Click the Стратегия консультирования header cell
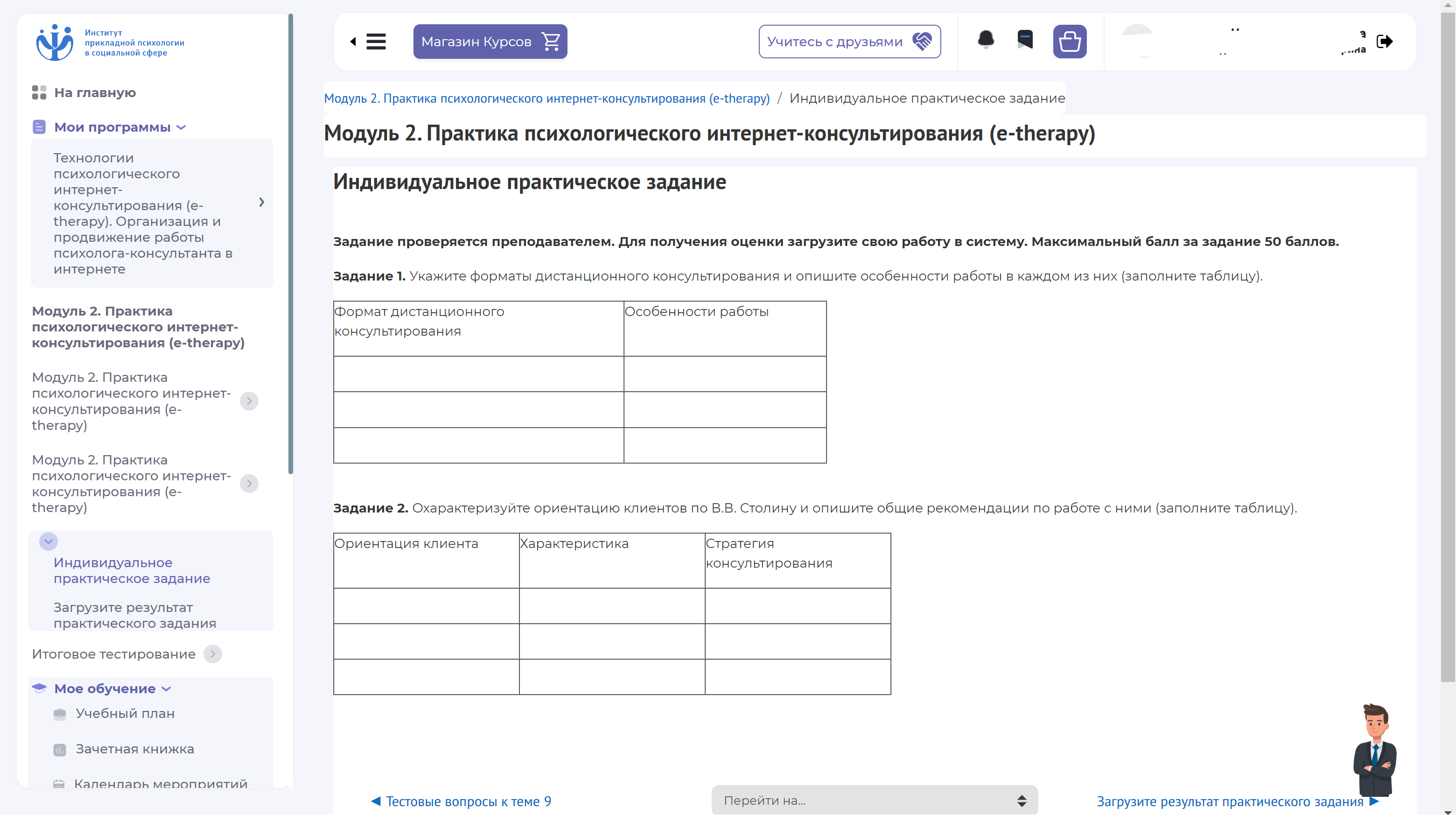1456x815 pixels. pos(798,561)
